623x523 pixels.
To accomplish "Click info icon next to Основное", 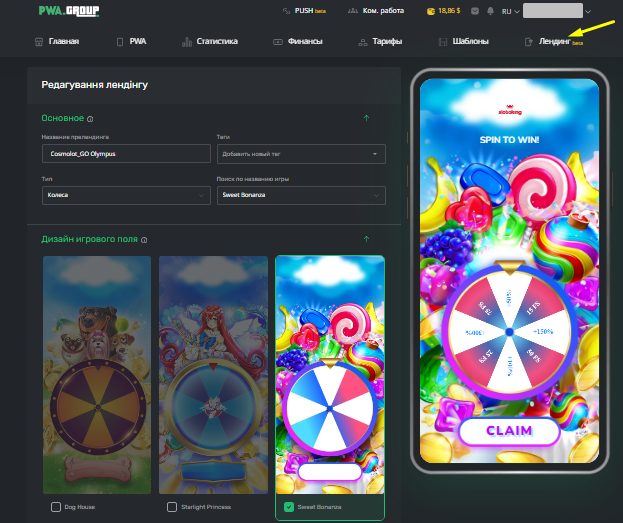I will (x=90, y=119).
